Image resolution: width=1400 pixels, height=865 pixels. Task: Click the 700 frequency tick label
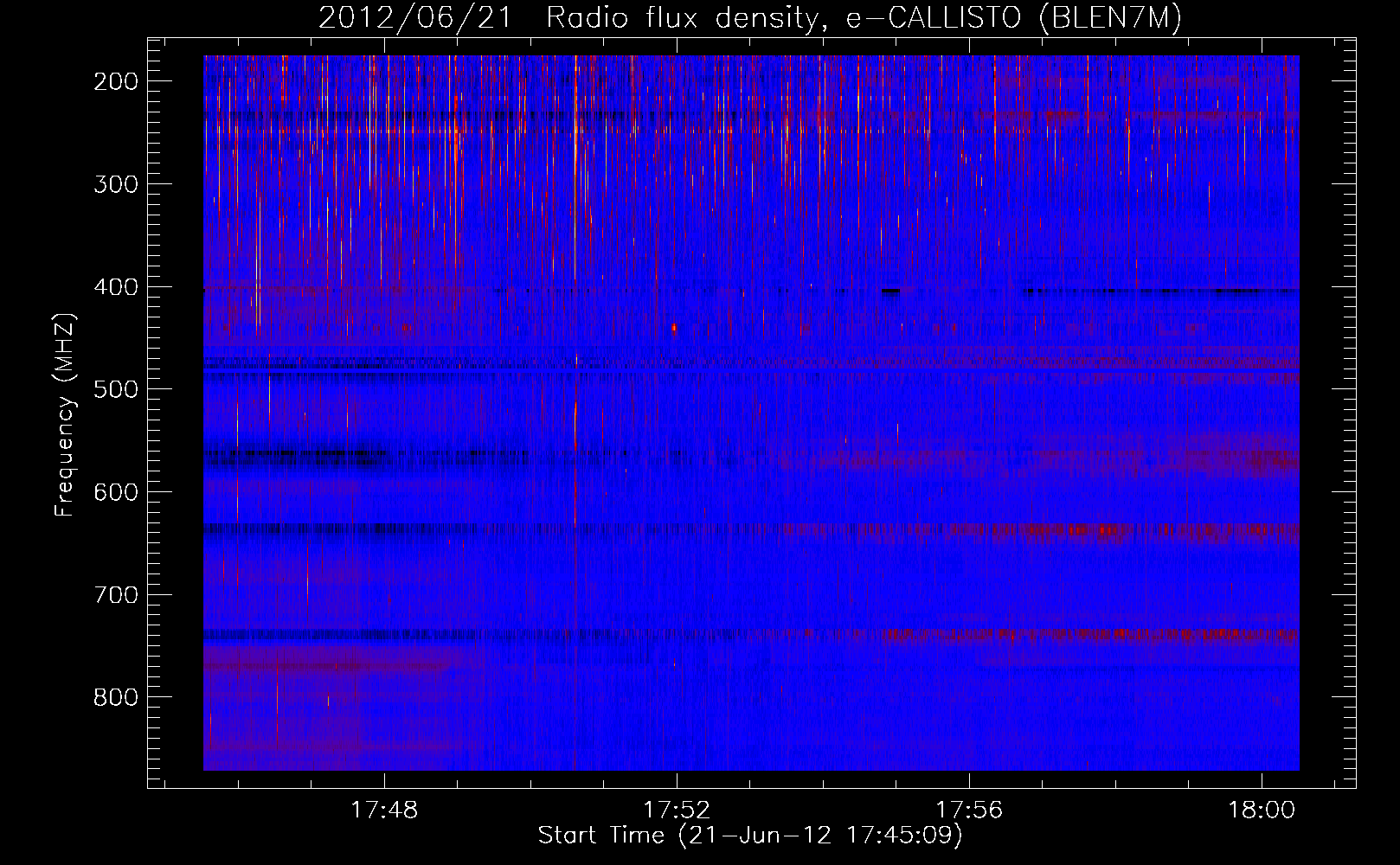pos(116,595)
